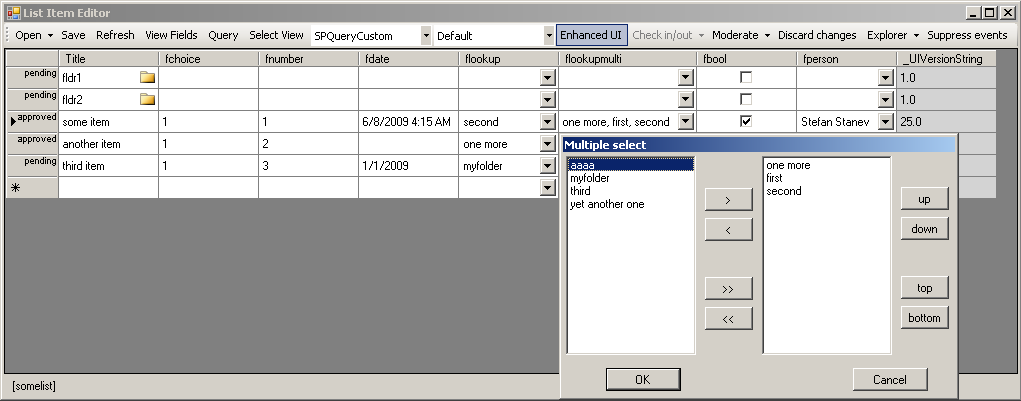Click the 1/1/2009 date cell
Screen dimensions: 1021x401
pyautogui.click(x=408, y=166)
